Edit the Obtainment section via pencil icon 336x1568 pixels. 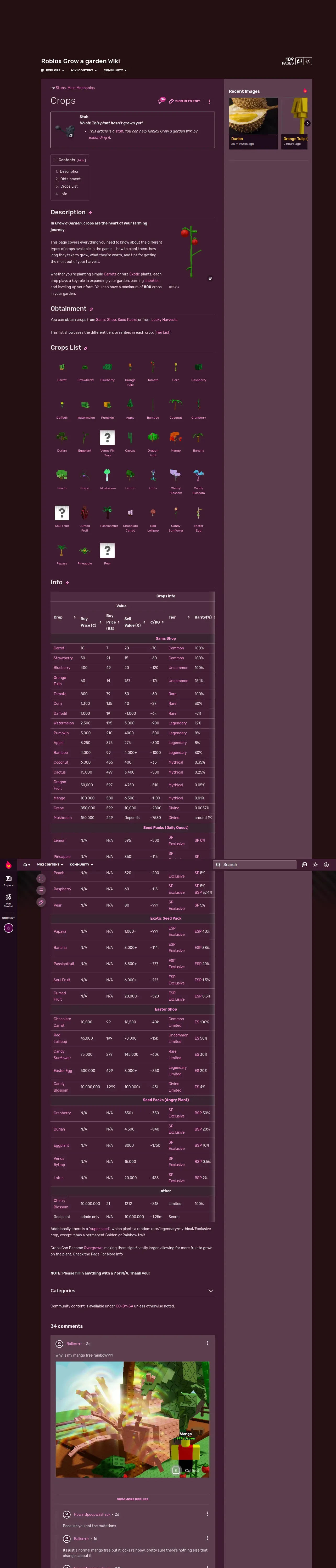92,309
